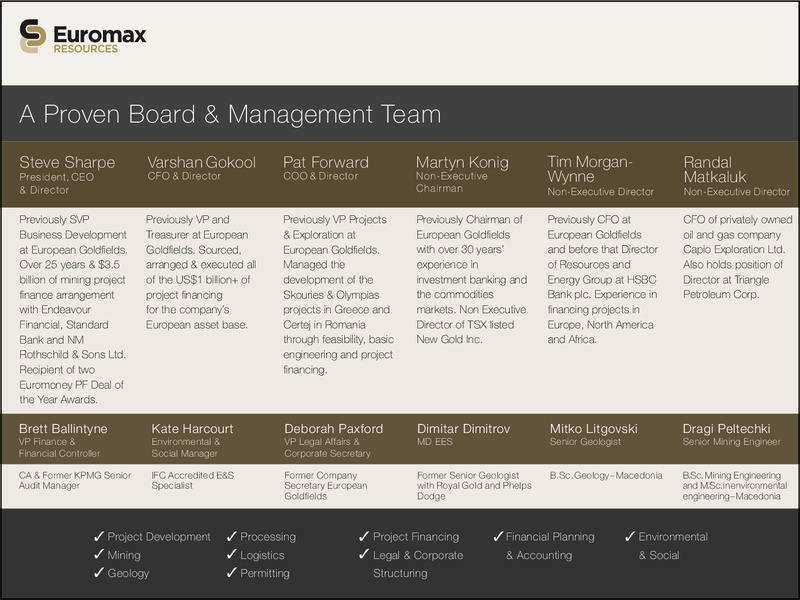The width and height of the screenshot is (800, 600).
Task: Click the checkmark beside Project Financing
Action: pyautogui.click(x=364, y=536)
